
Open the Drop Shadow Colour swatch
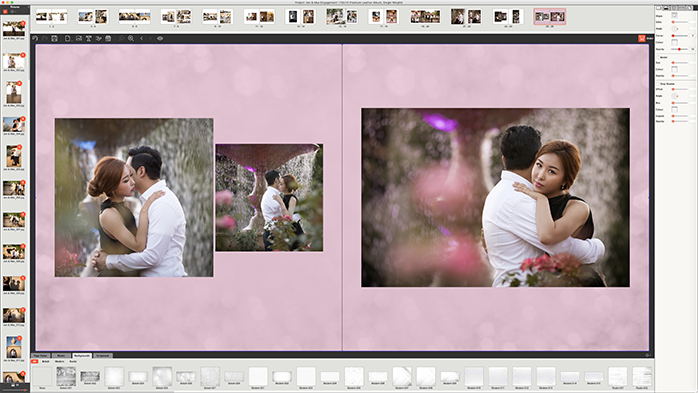674,109
